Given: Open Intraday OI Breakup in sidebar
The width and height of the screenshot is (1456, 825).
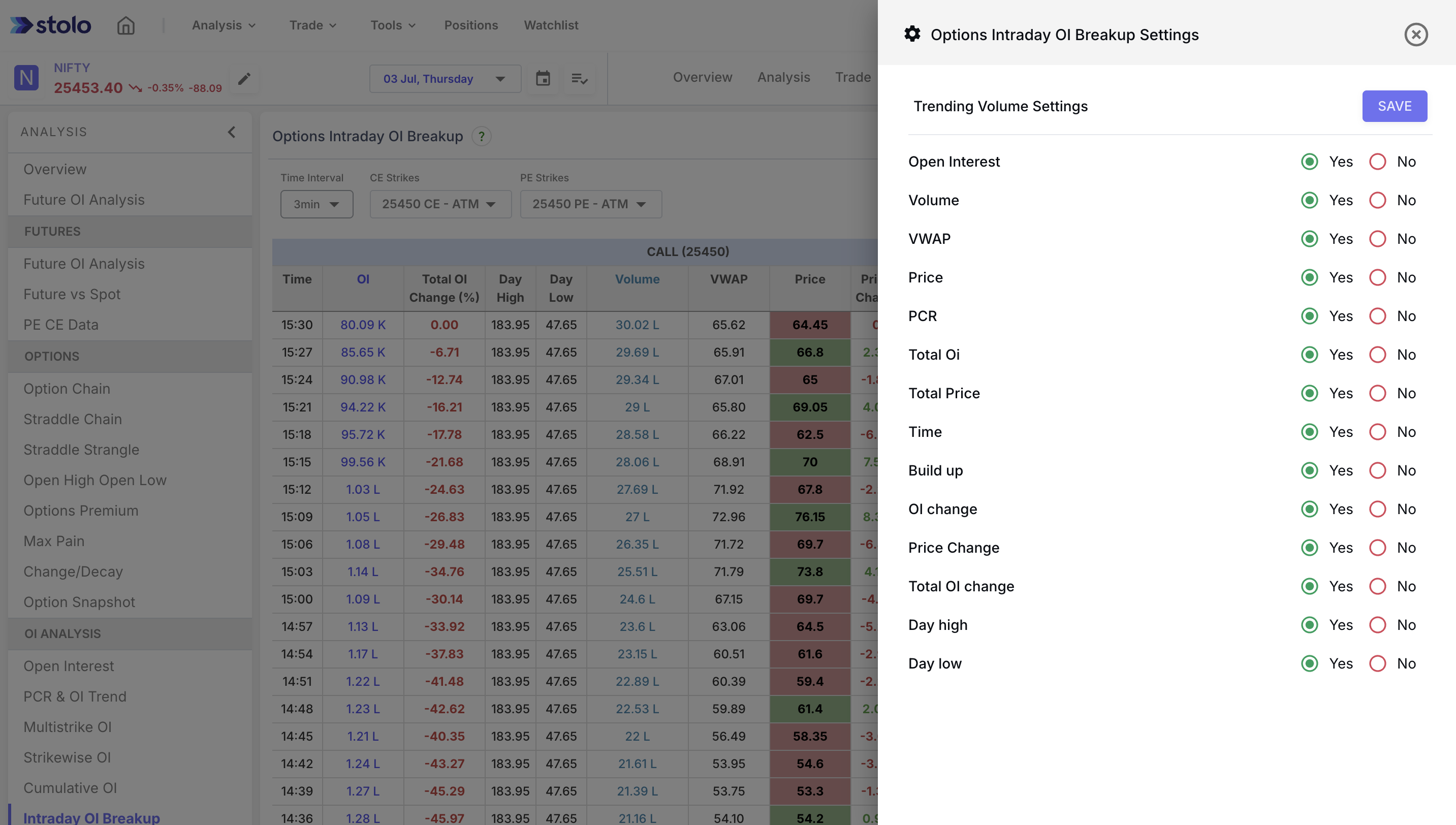Looking at the screenshot, I should coord(91,818).
